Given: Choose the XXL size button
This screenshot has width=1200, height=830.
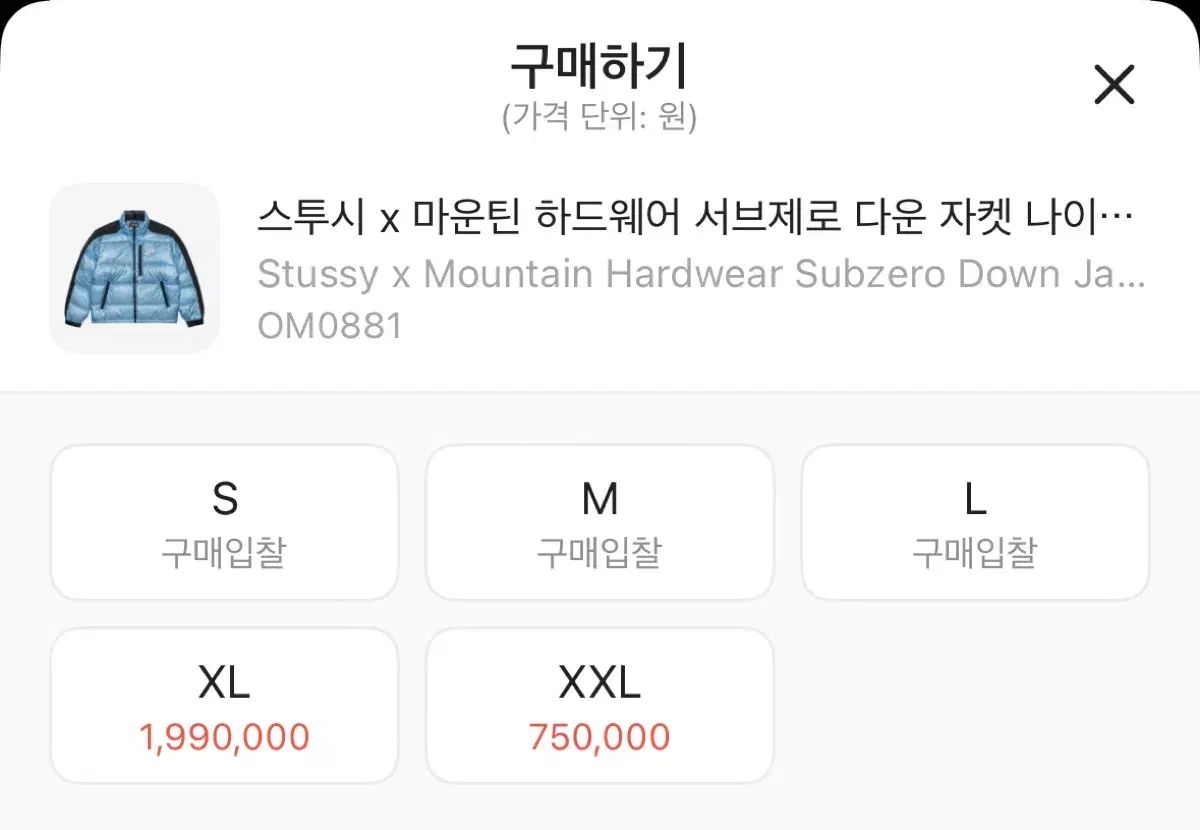Looking at the screenshot, I should click(x=600, y=706).
